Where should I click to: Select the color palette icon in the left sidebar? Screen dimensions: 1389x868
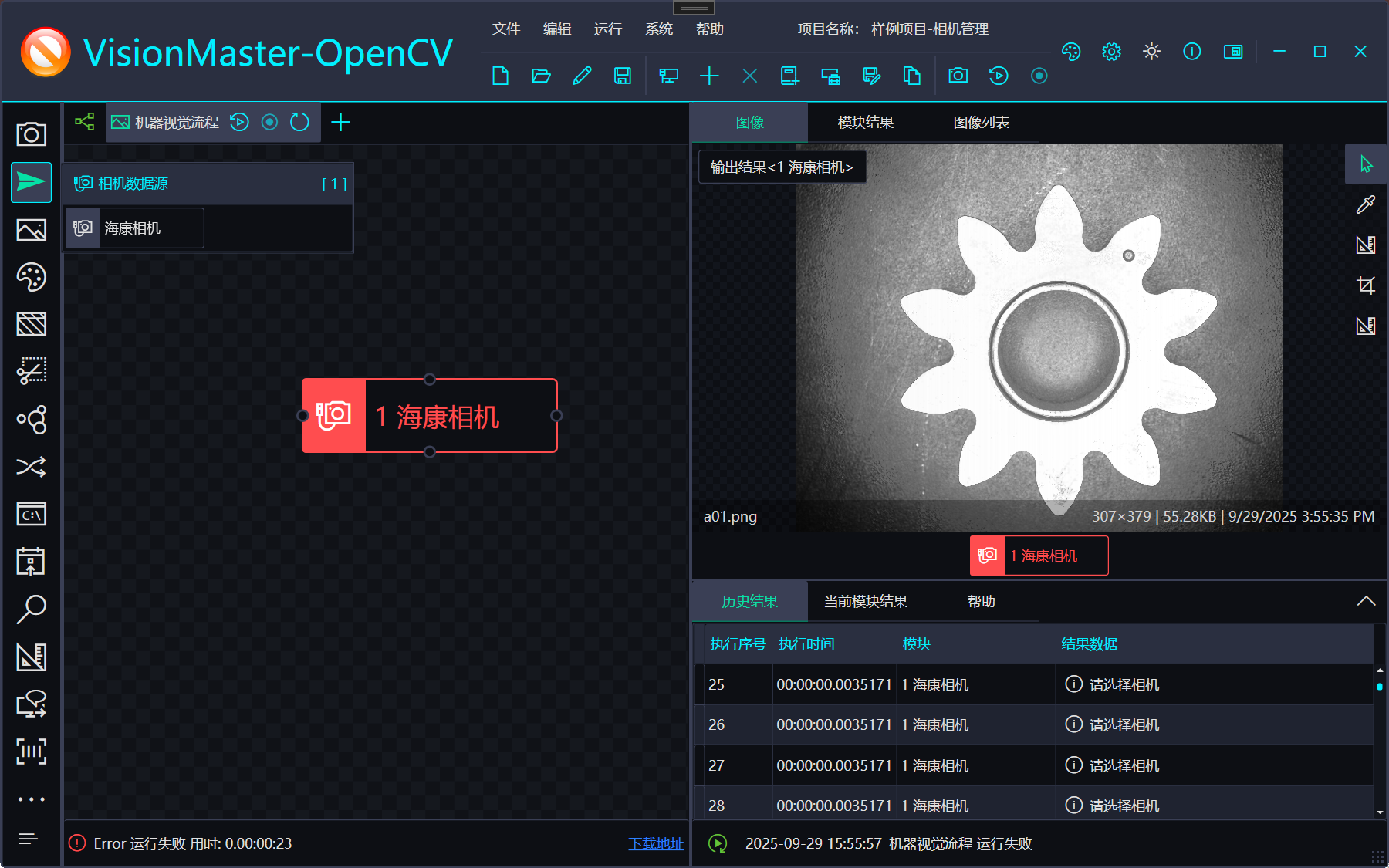click(x=32, y=277)
